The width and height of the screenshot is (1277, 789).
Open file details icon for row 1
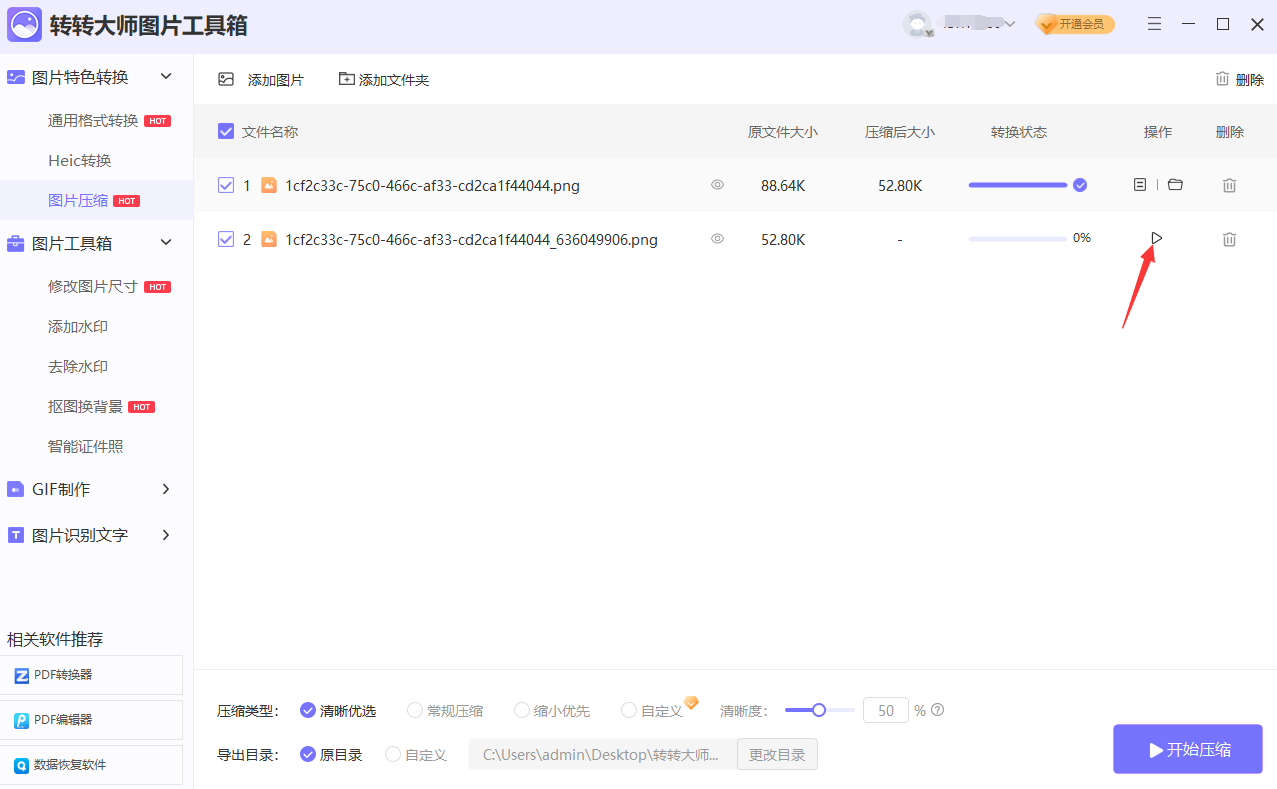point(1140,185)
